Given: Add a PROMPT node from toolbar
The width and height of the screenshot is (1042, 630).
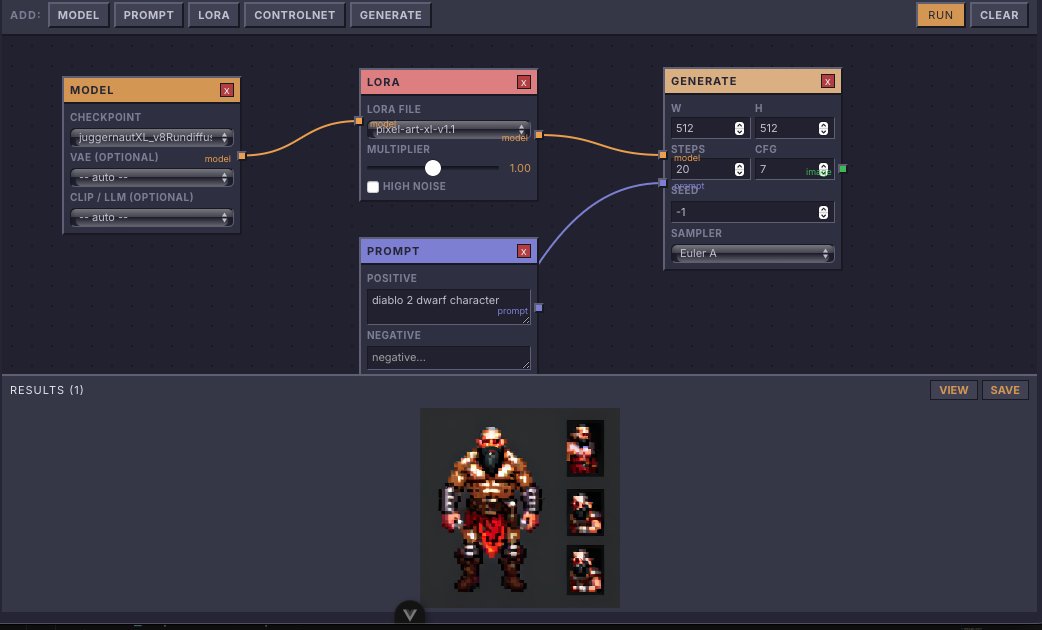Looking at the screenshot, I should 148,15.
